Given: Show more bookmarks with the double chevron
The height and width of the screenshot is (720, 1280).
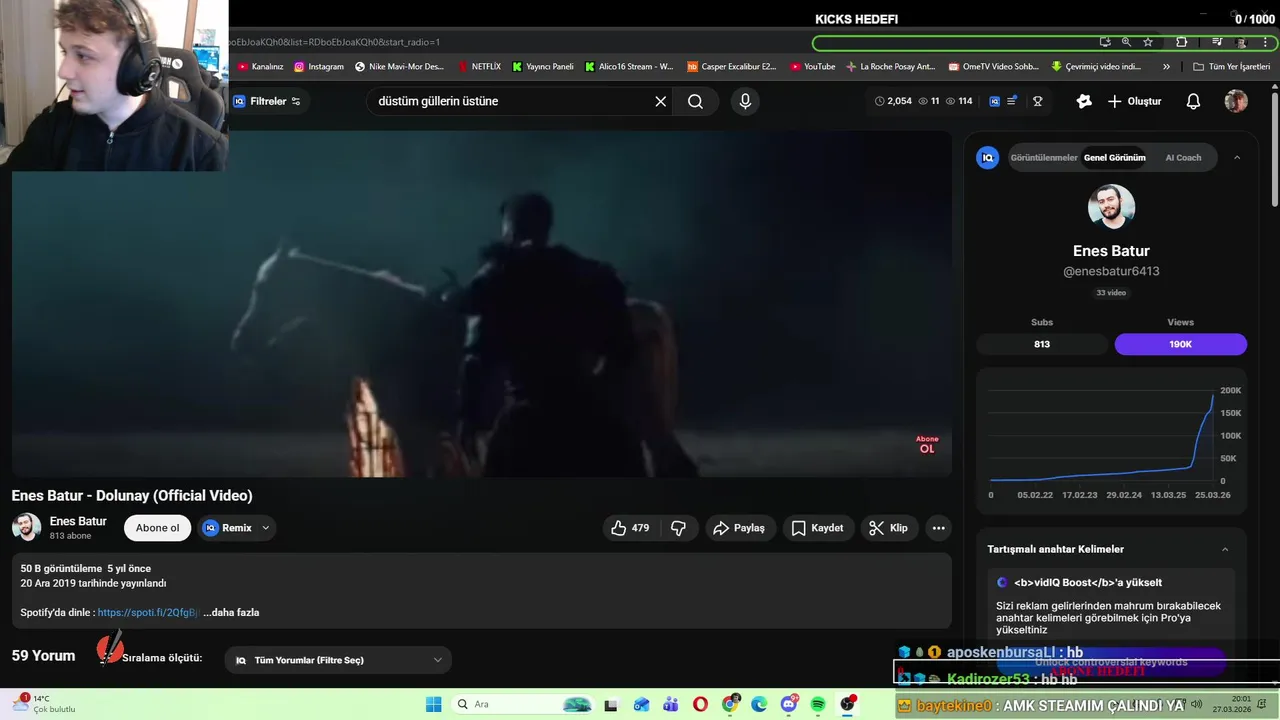Looking at the screenshot, I should point(1166,67).
